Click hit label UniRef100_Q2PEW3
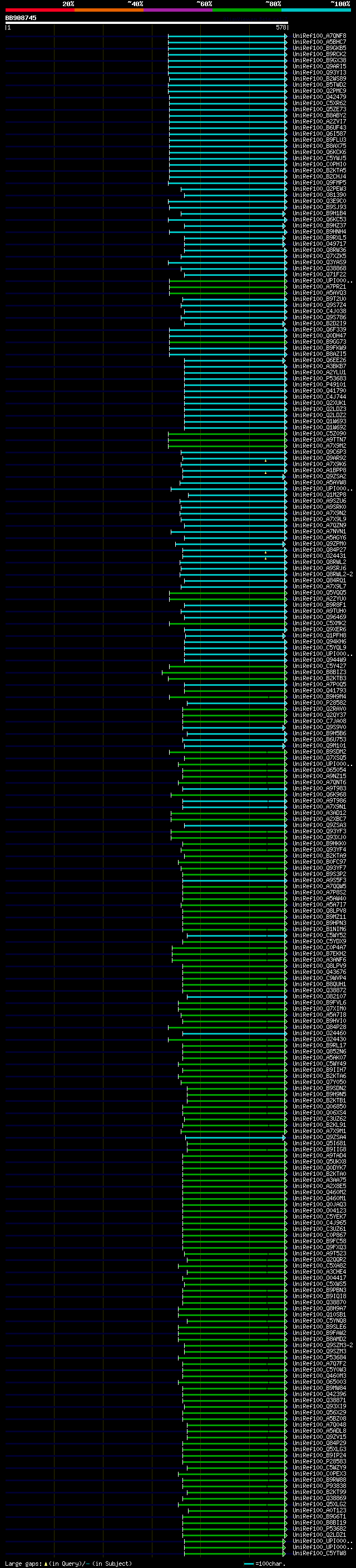 [319, 189]
